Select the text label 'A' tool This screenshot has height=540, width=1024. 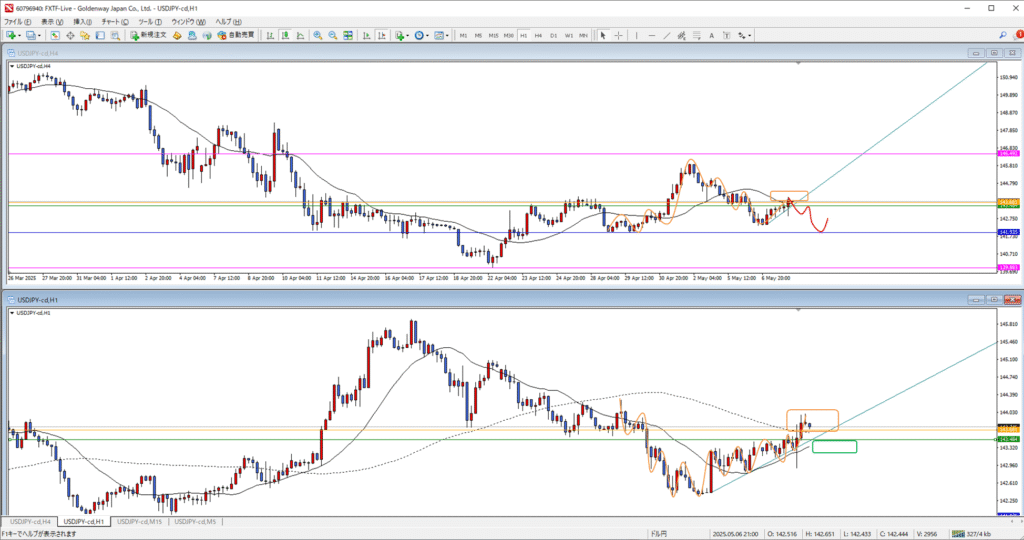point(713,35)
